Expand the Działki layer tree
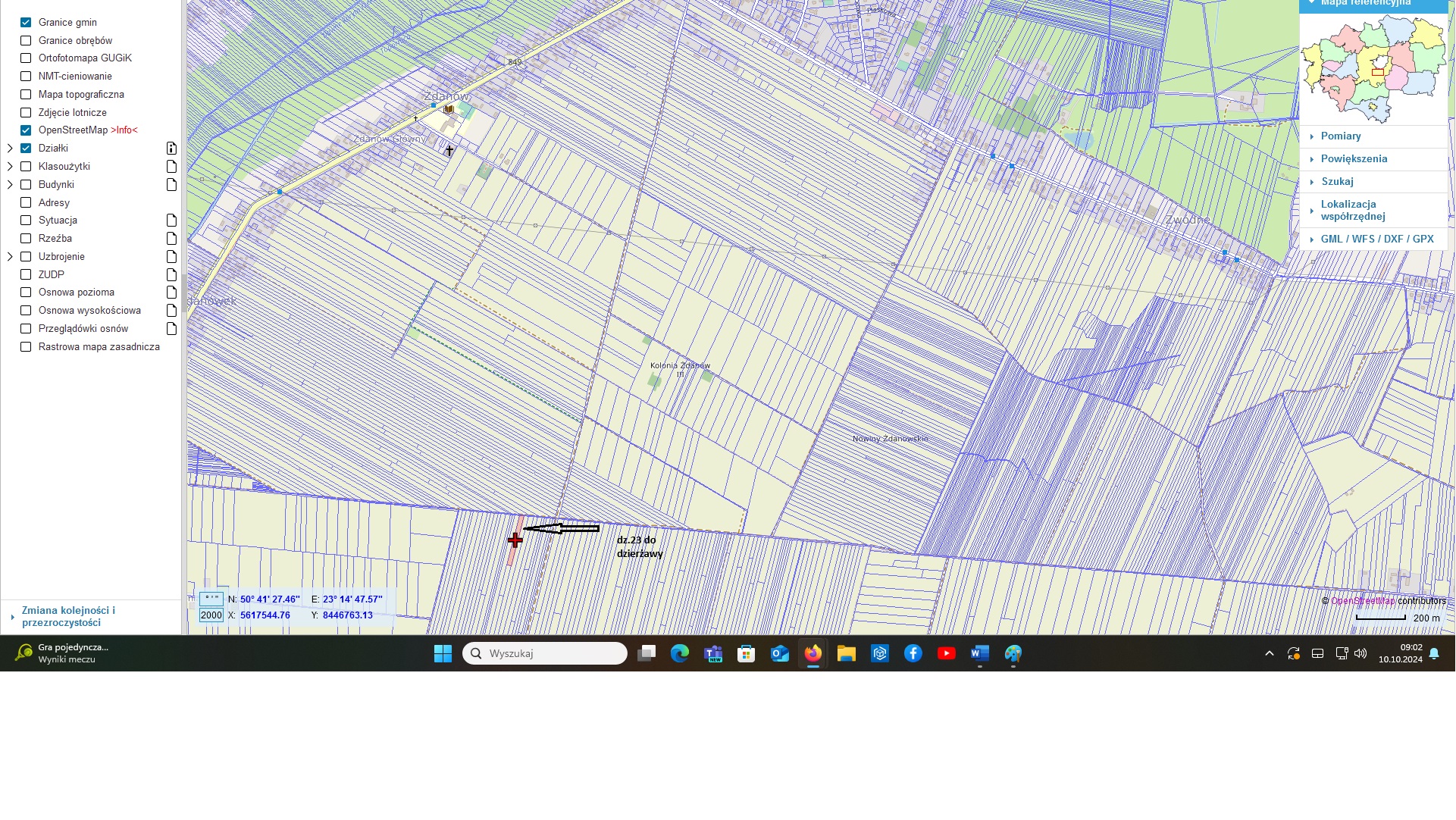This screenshot has height=820, width=1456. coord(10,149)
